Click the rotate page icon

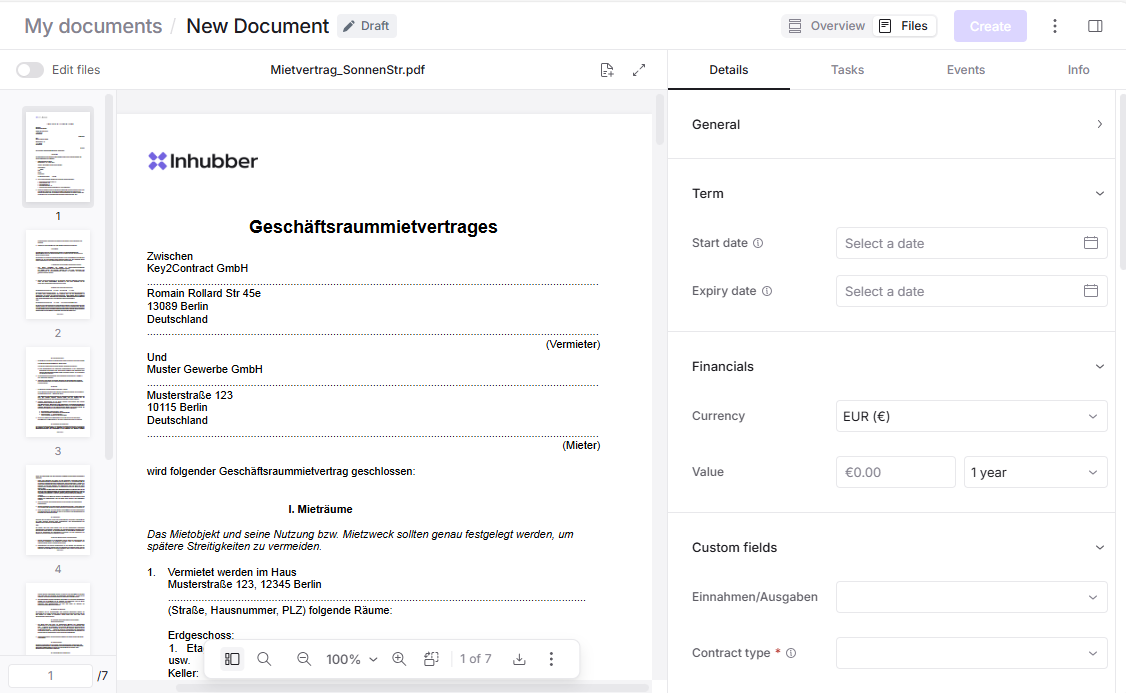(x=431, y=659)
